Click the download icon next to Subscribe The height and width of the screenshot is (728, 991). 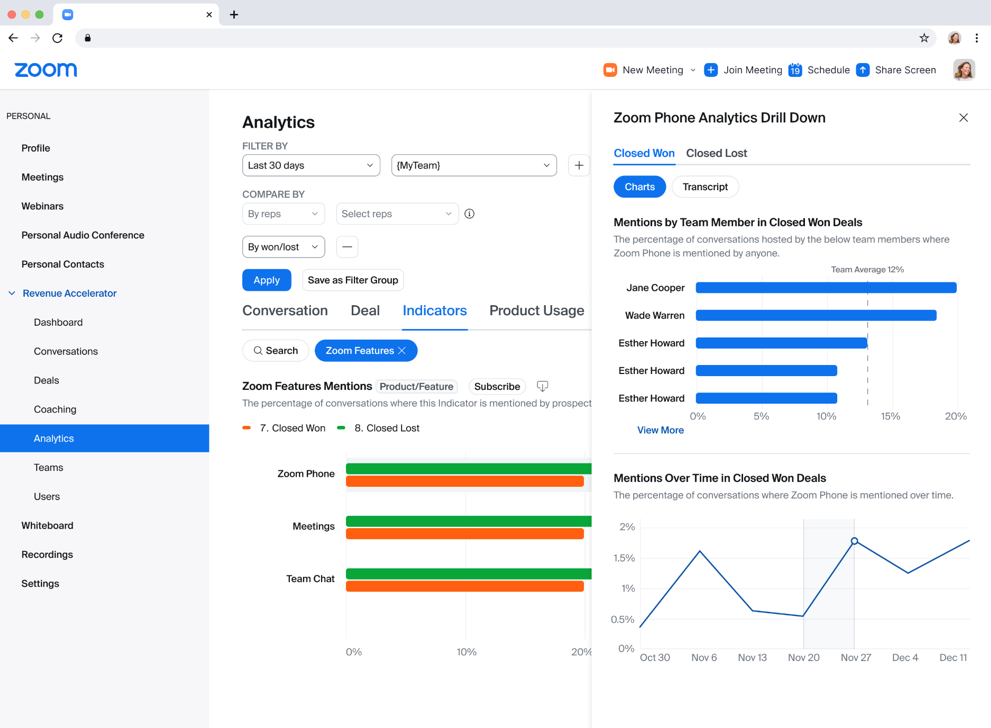click(x=542, y=386)
